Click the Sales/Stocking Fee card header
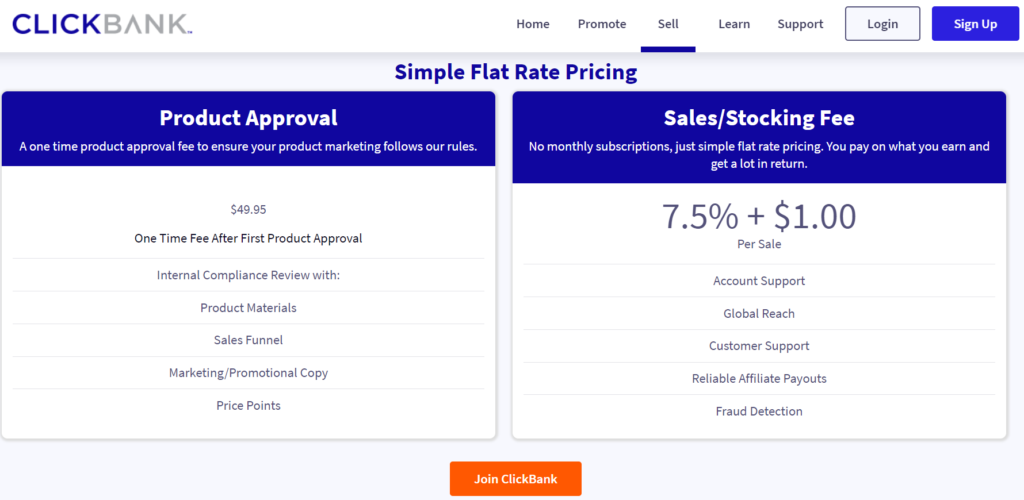Viewport: 1024px width, 500px height. tap(759, 118)
